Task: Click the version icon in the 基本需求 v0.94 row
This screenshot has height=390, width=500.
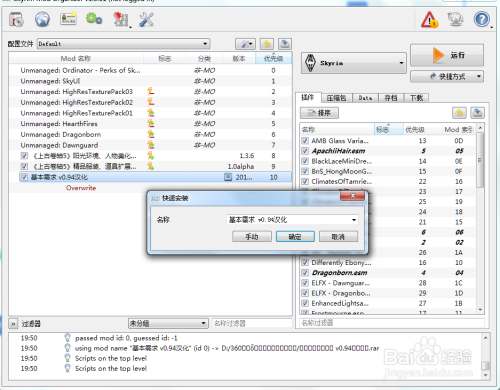Action: [228, 177]
